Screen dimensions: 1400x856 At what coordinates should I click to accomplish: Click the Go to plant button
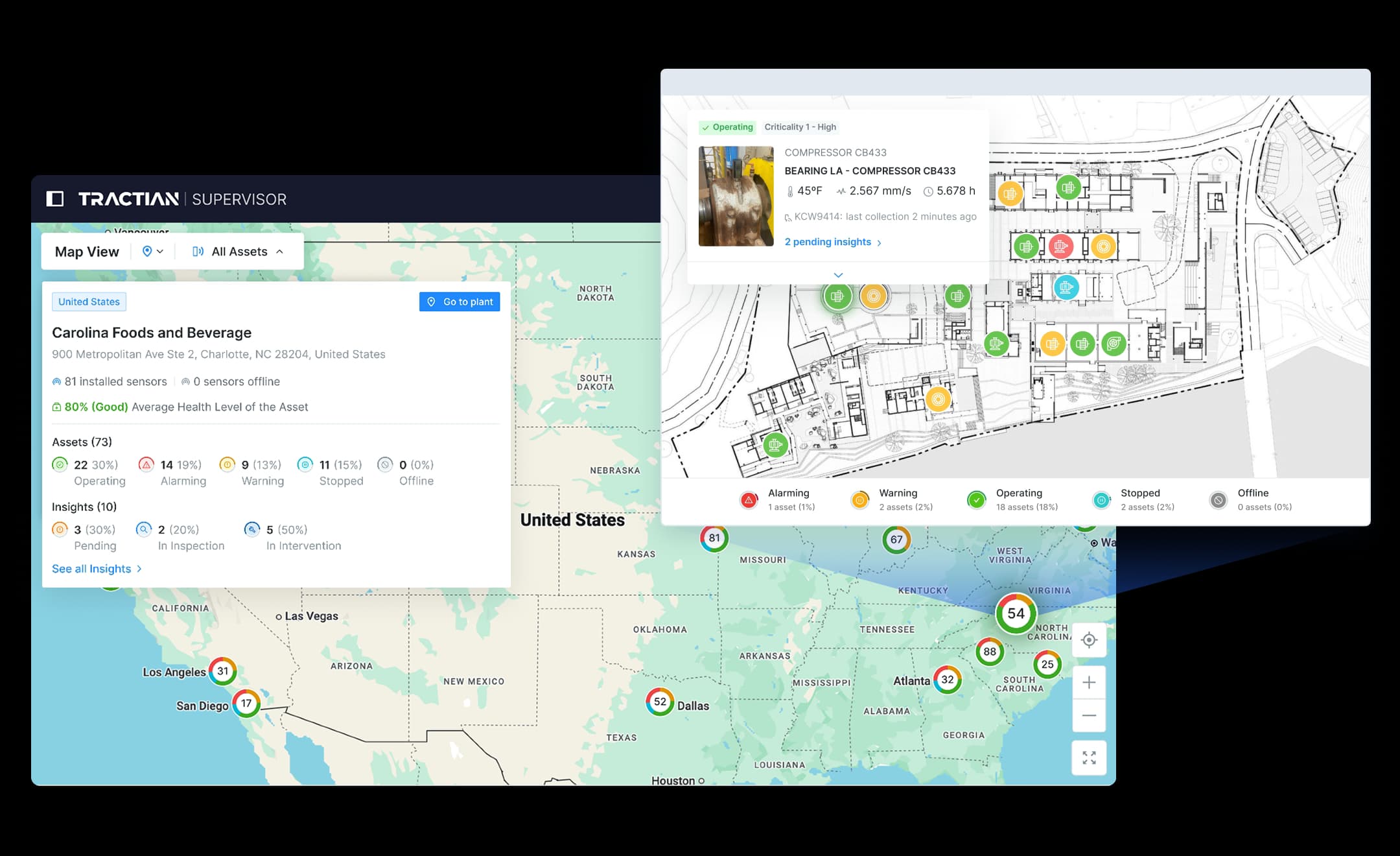click(460, 302)
